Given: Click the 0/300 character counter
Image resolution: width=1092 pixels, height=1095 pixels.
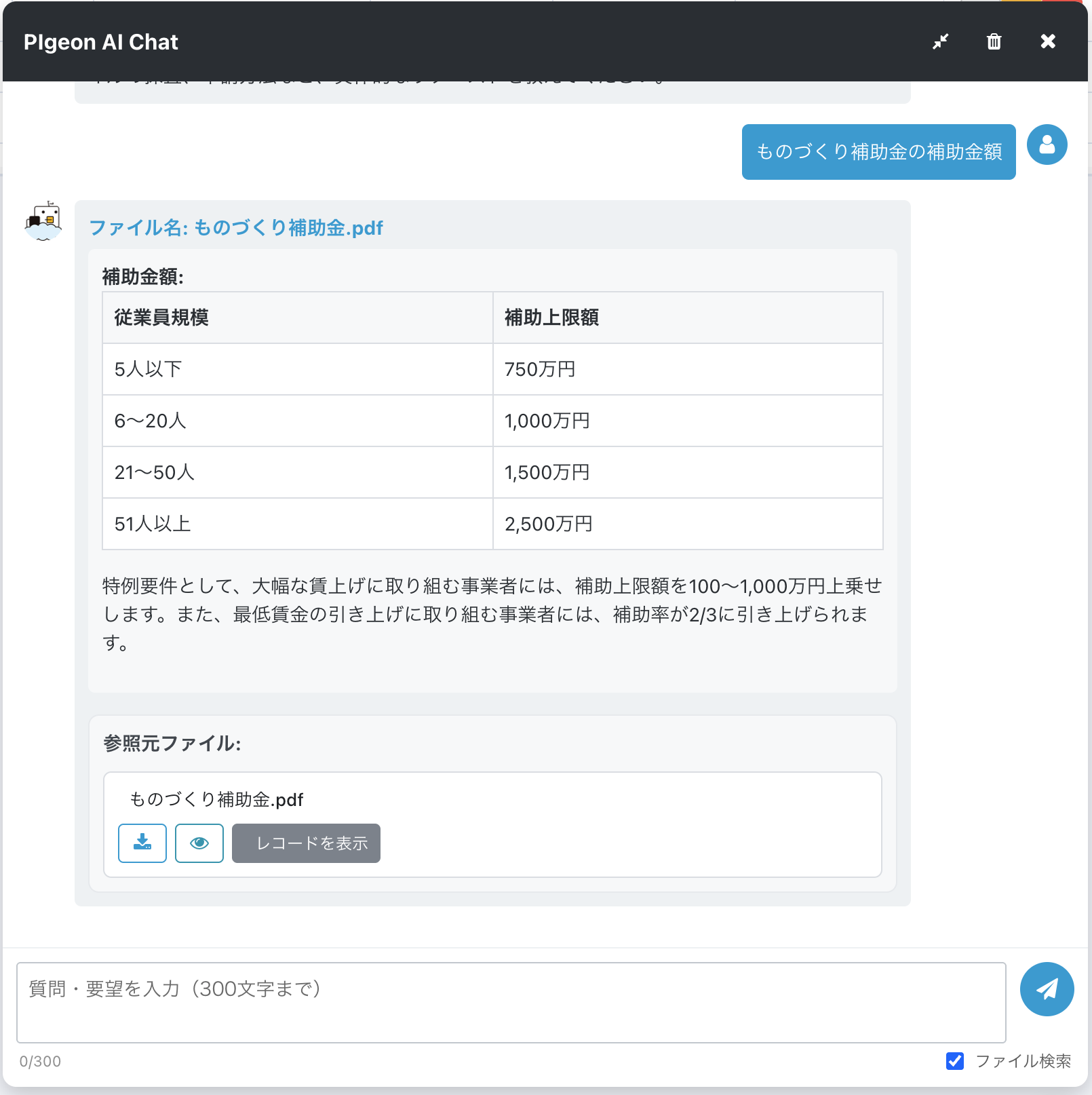Looking at the screenshot, I should point(39,1062).
